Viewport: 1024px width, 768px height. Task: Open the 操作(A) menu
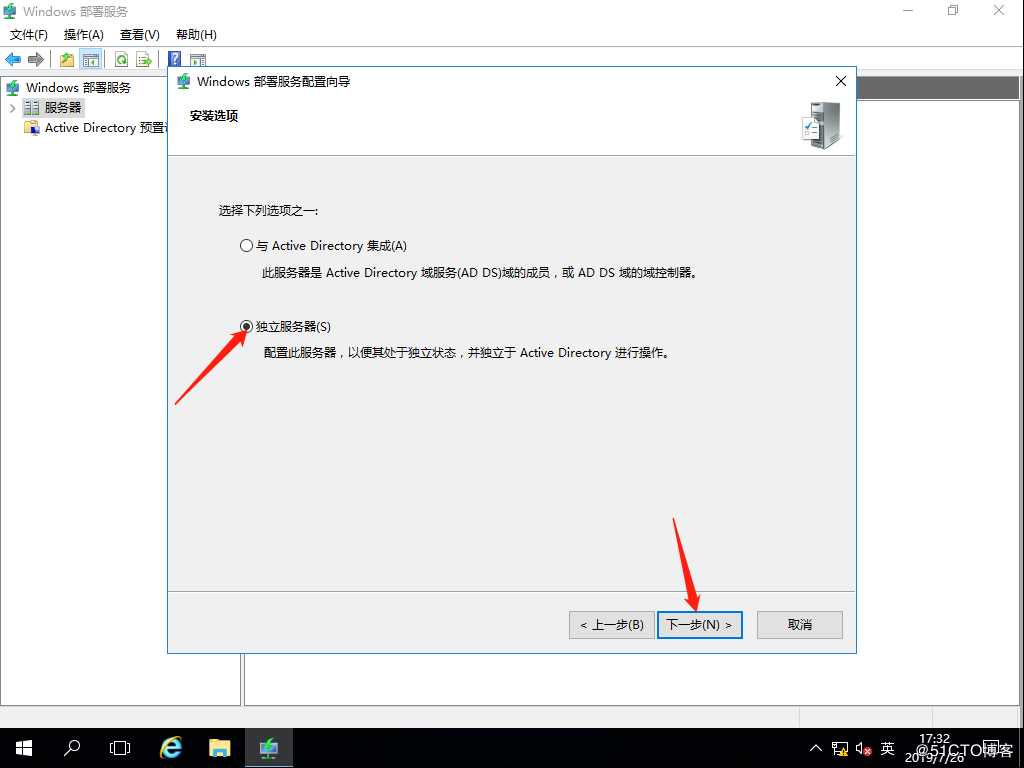coord(84,35)
